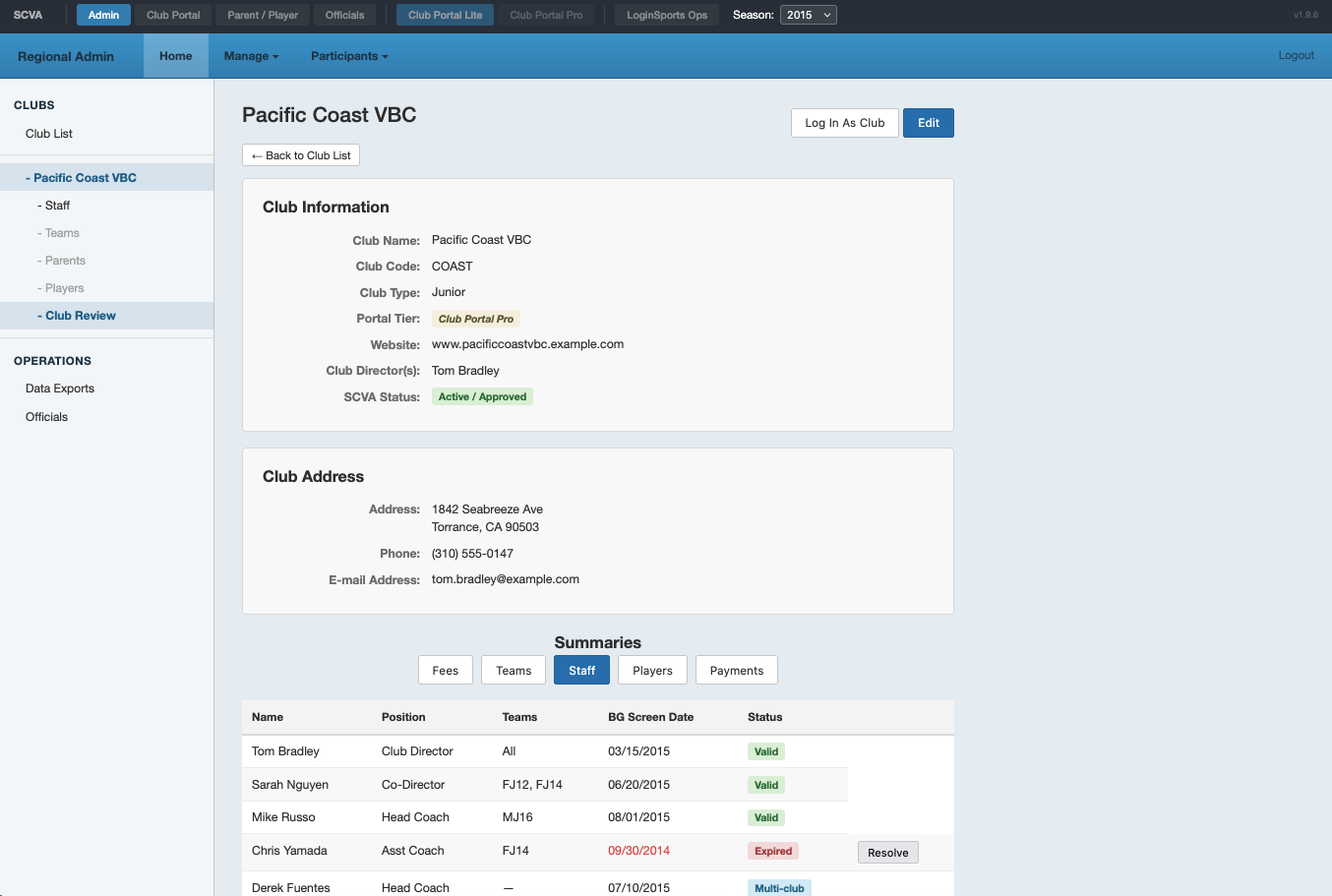The height and width of the screenshot is (896, 1332).
Task: Click the Co-Director position cell
Action: coord(413,785)
